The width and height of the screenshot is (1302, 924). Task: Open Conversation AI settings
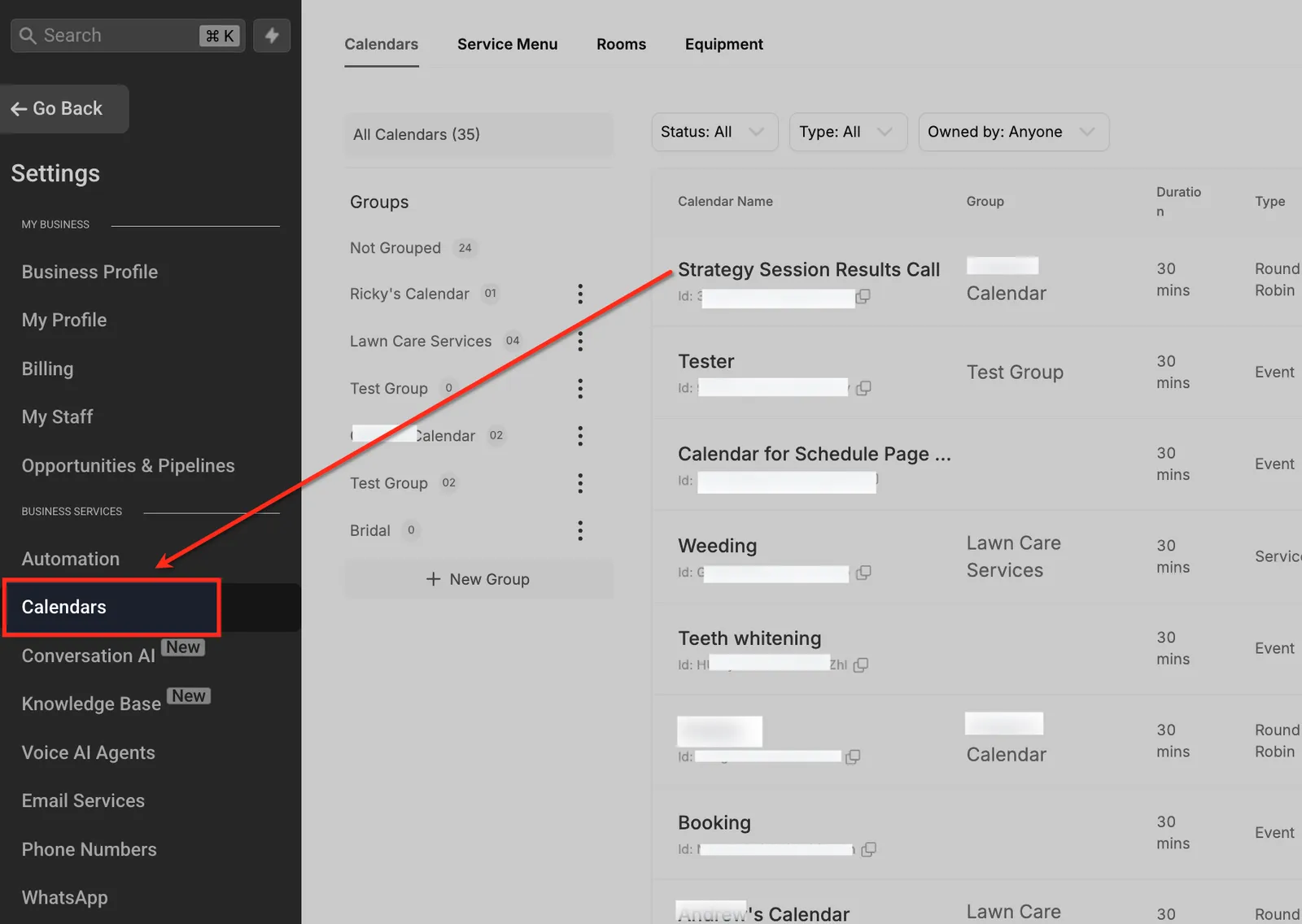pyautogui.click(x=88, y=656)
